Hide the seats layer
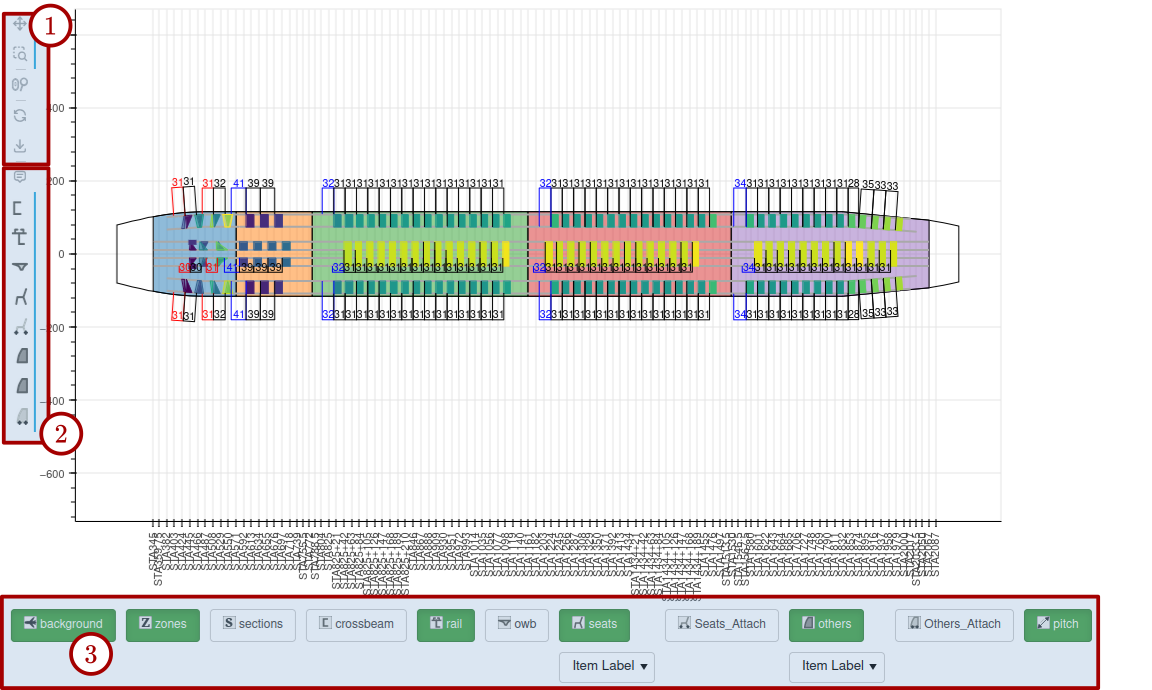1152x690 pixels. [594, 624]
